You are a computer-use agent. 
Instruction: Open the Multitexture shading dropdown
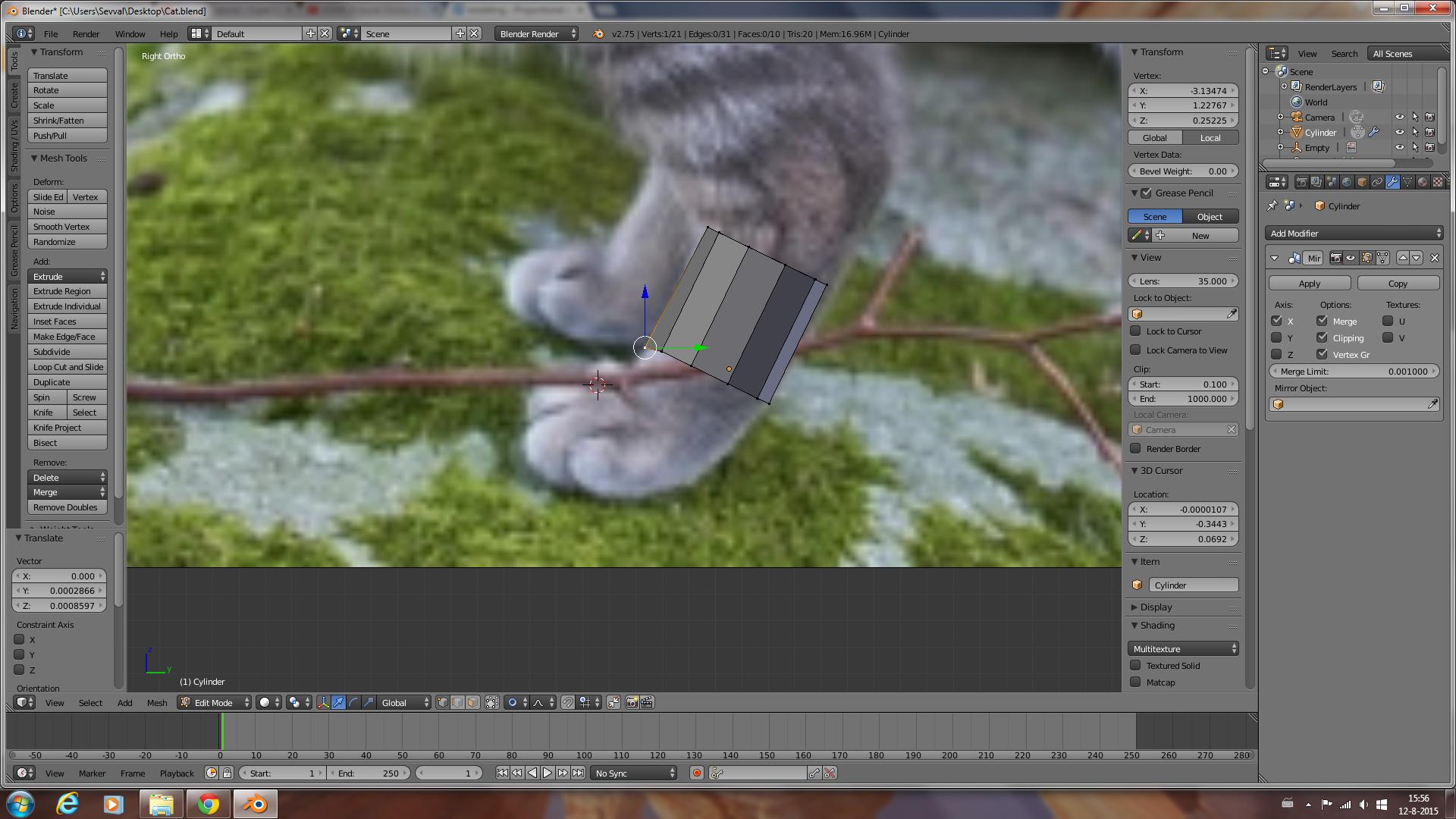[x=1183, y=648]
